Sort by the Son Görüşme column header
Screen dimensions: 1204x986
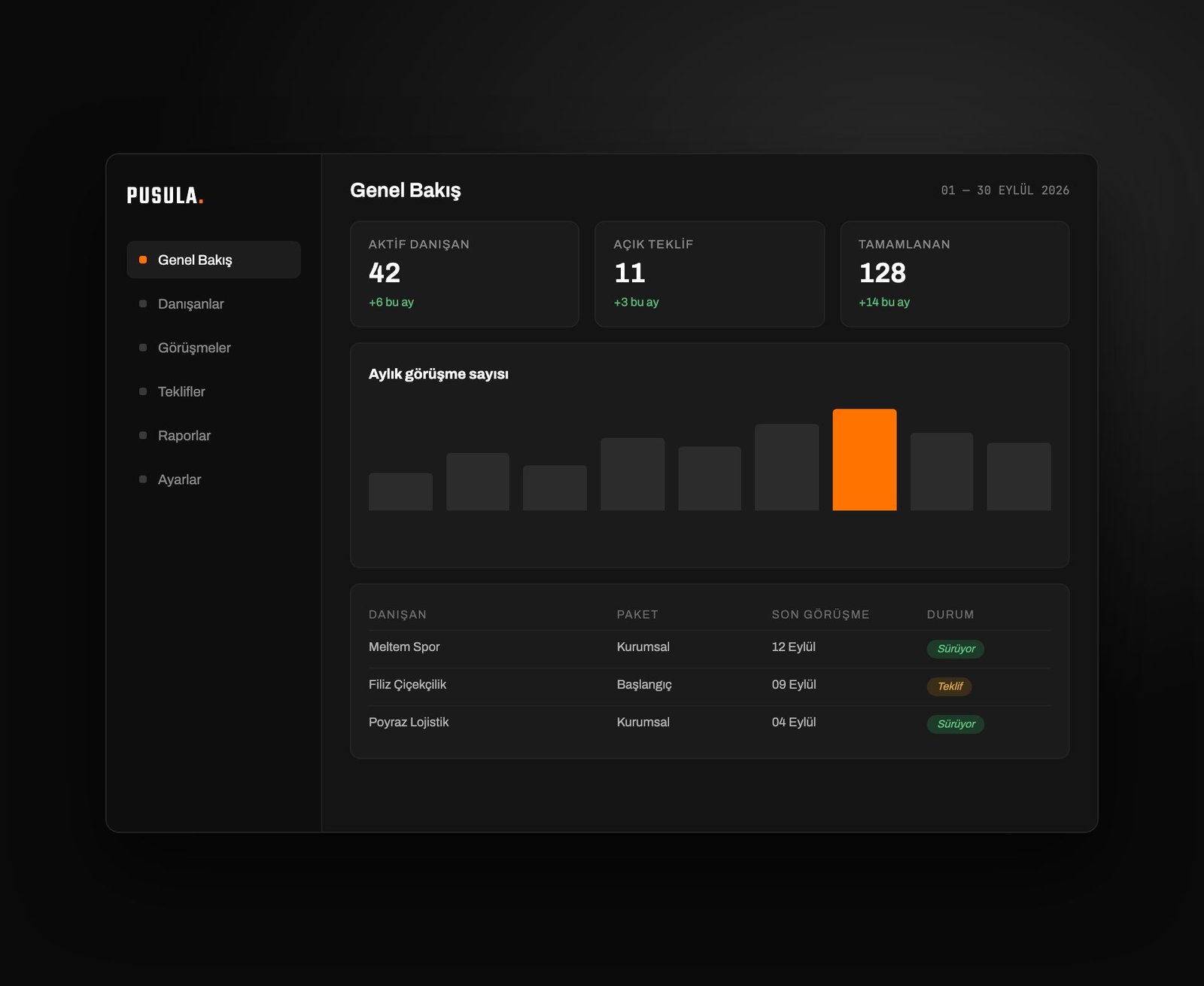[x=820, y=614]
